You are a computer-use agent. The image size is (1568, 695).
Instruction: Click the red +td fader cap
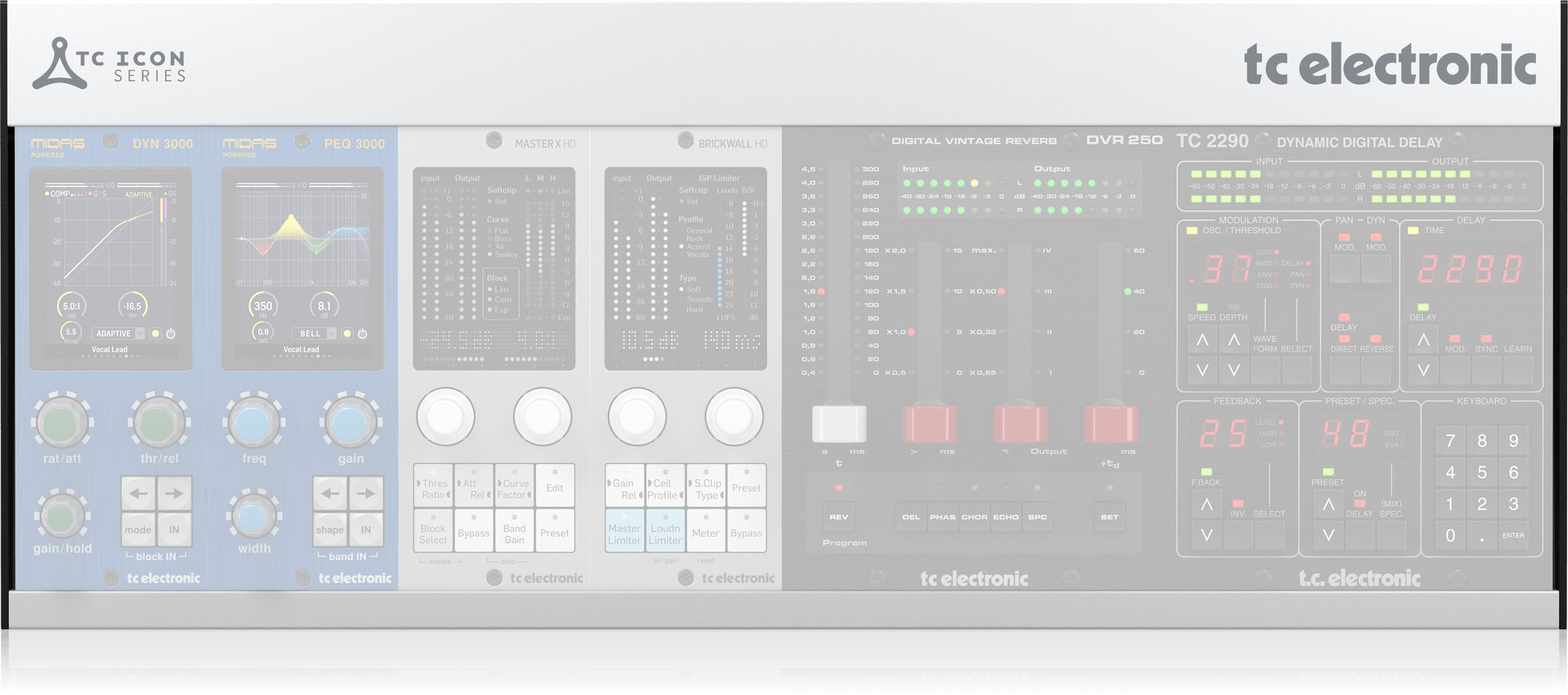1111,424
